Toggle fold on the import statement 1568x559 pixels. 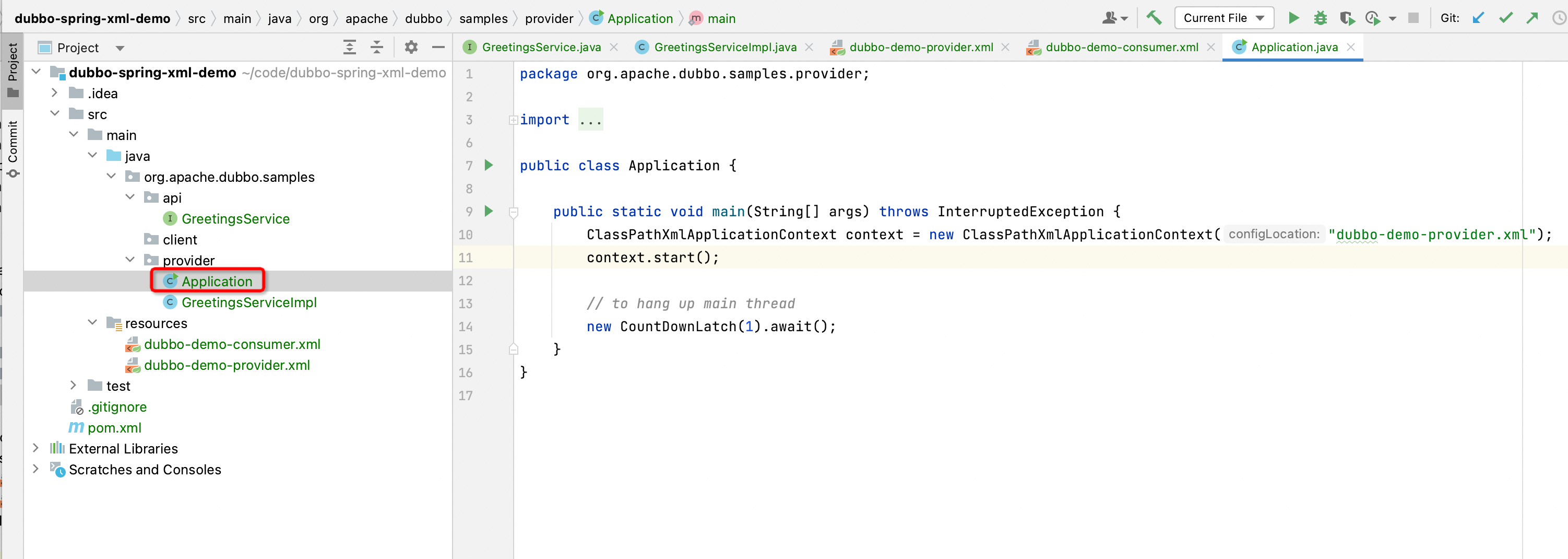click(513, 120)
